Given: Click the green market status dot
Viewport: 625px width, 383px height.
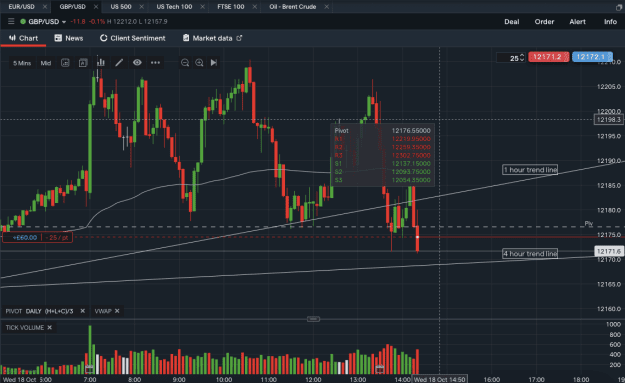Looking at the screenshot, I should pos(23,22).
